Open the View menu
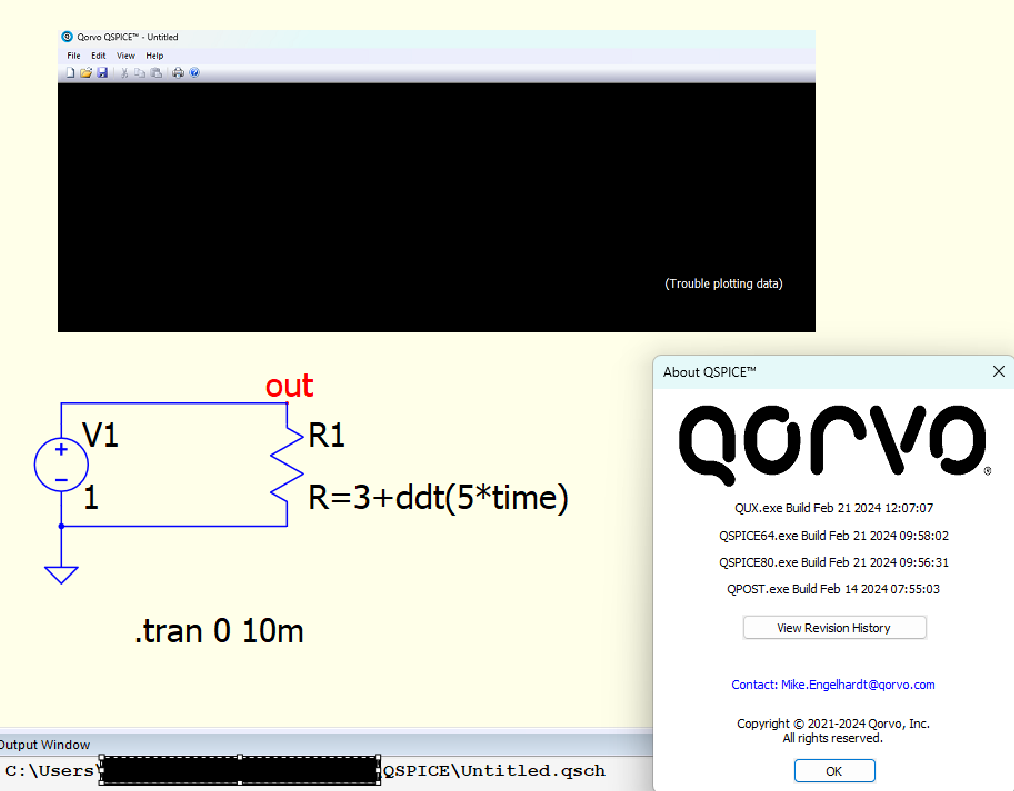1014x791 pixels. click(x=125, y=56)
